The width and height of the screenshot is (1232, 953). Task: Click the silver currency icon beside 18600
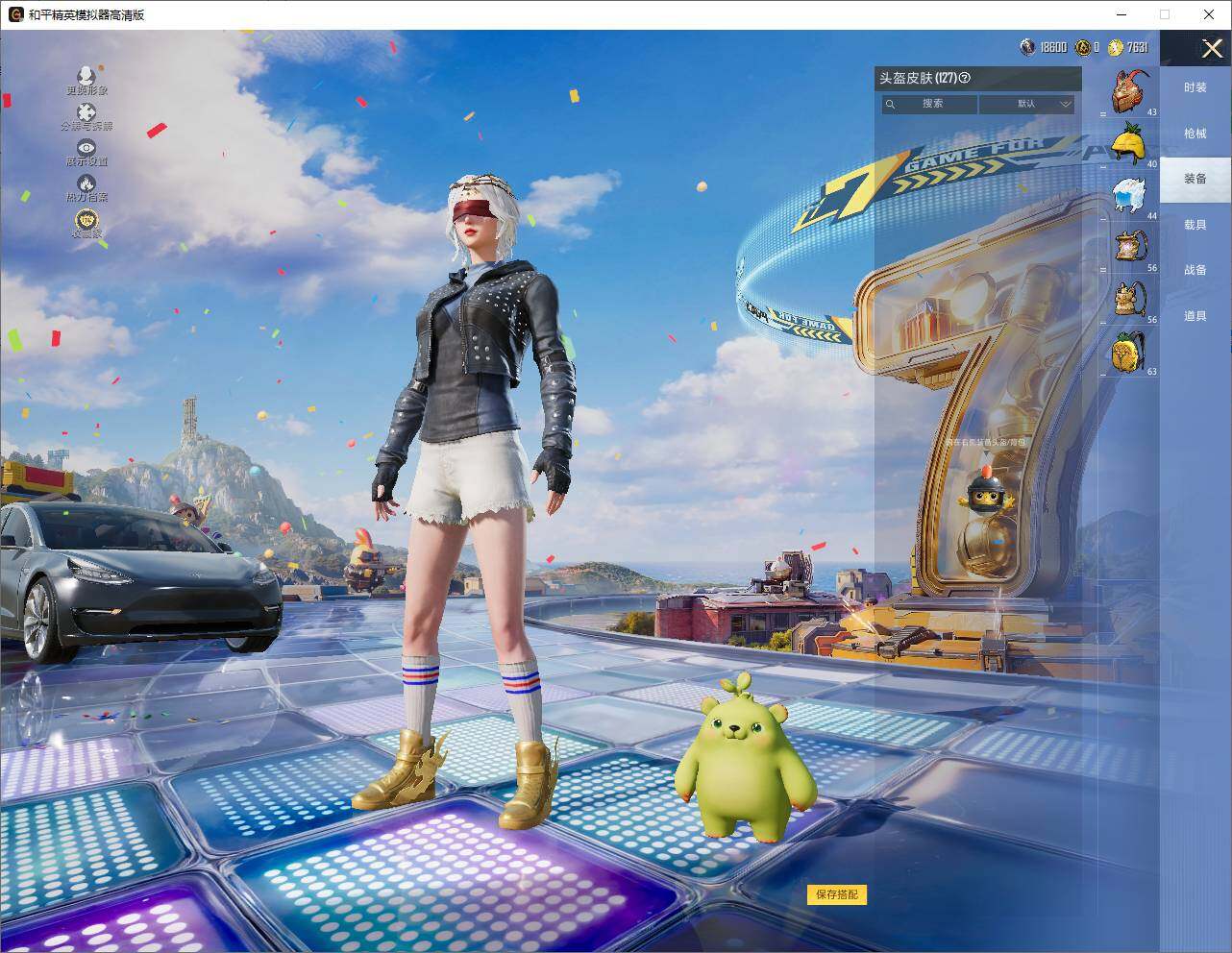tap(1027, 47)
